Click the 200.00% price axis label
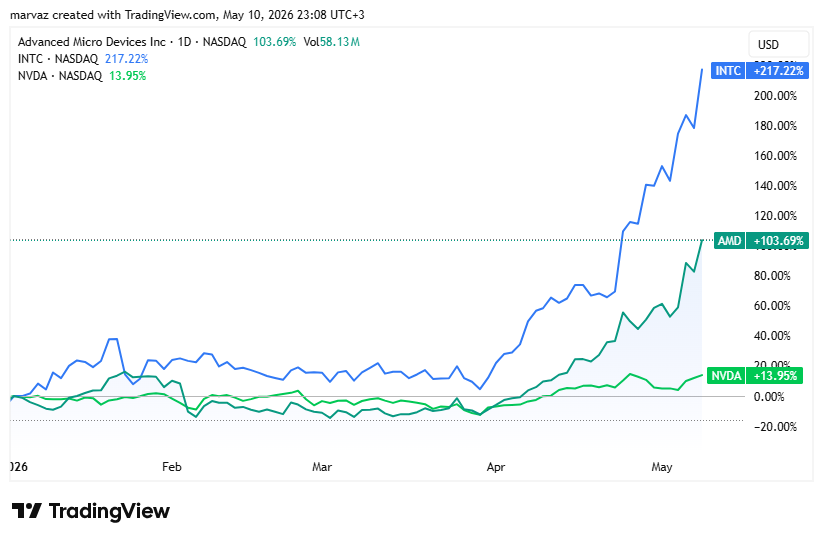The width and height of the screenshot is (823, 541). pyautogui.click(x=775, y=96)
